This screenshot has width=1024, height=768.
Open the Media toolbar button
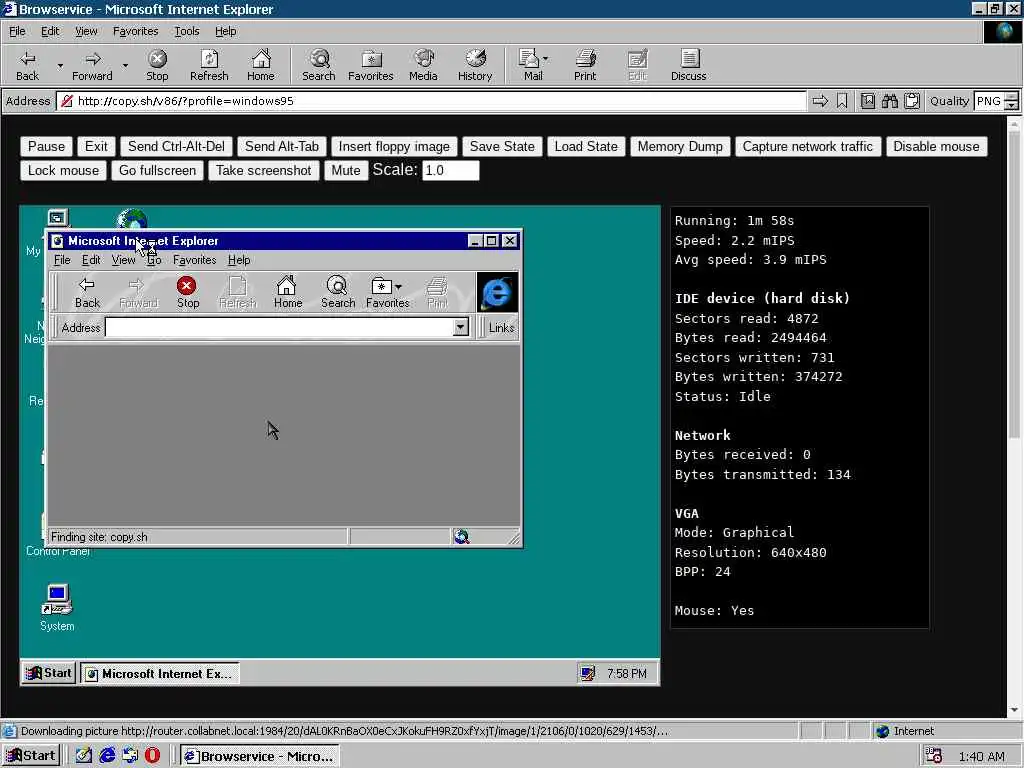point(423,66)
